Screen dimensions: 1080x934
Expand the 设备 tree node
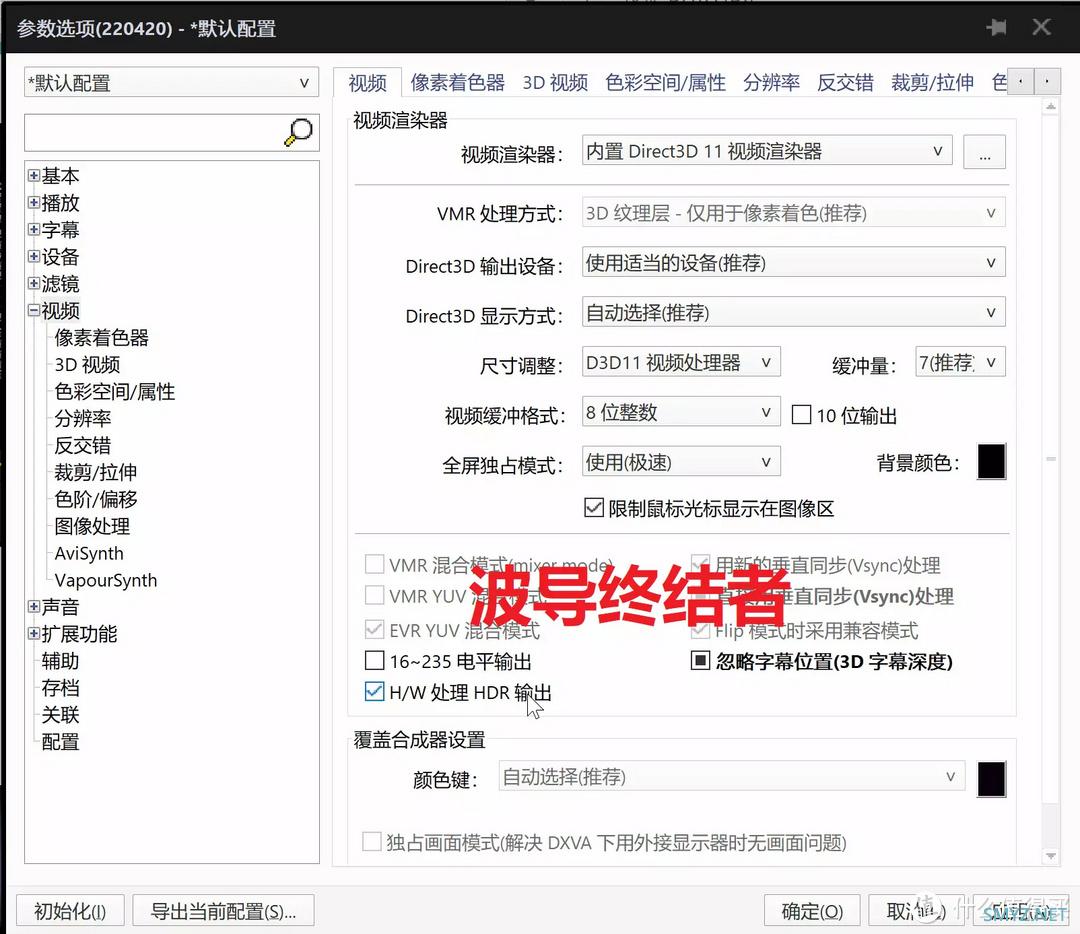click(34, 256)
